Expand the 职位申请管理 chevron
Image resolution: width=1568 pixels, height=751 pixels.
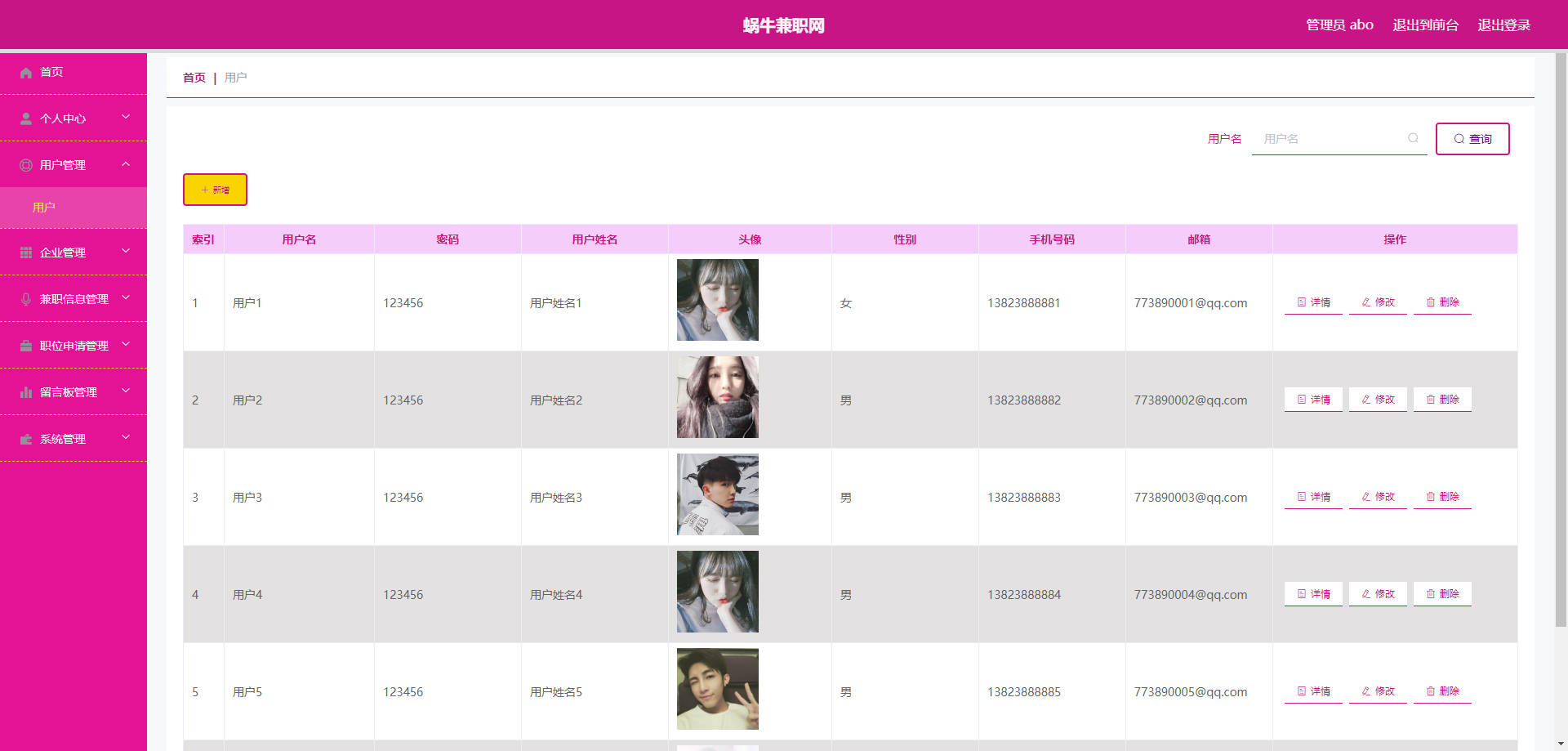pyautogui.click(x=126, y=344)
